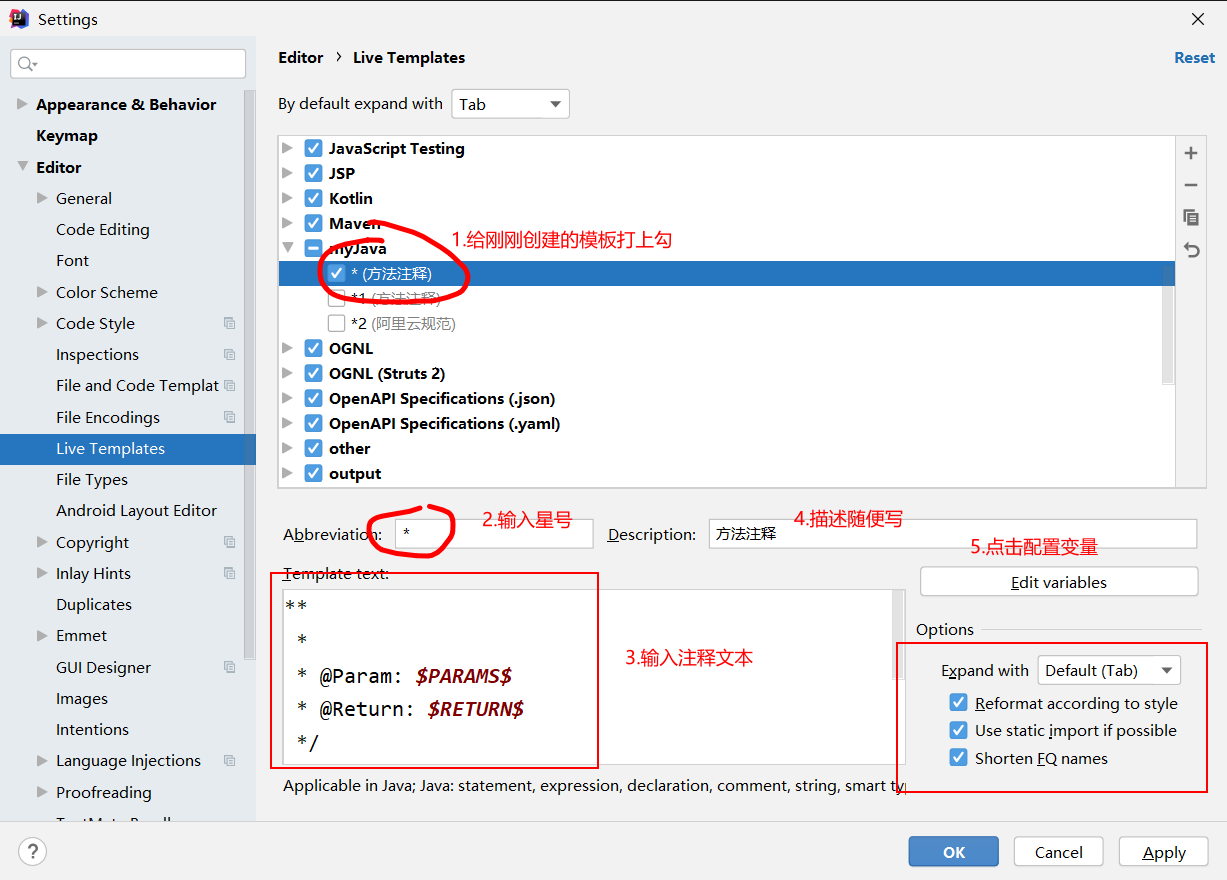Open help with question mark icon
Viewport: 1227px width, 880px height.
point(32,852)
